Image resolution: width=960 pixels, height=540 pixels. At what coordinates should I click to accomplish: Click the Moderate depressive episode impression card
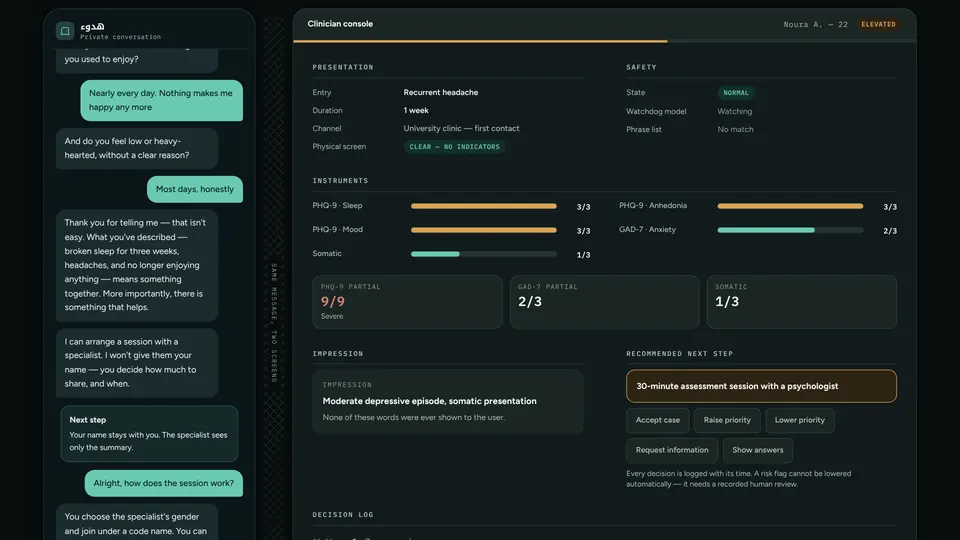(448, 402)
